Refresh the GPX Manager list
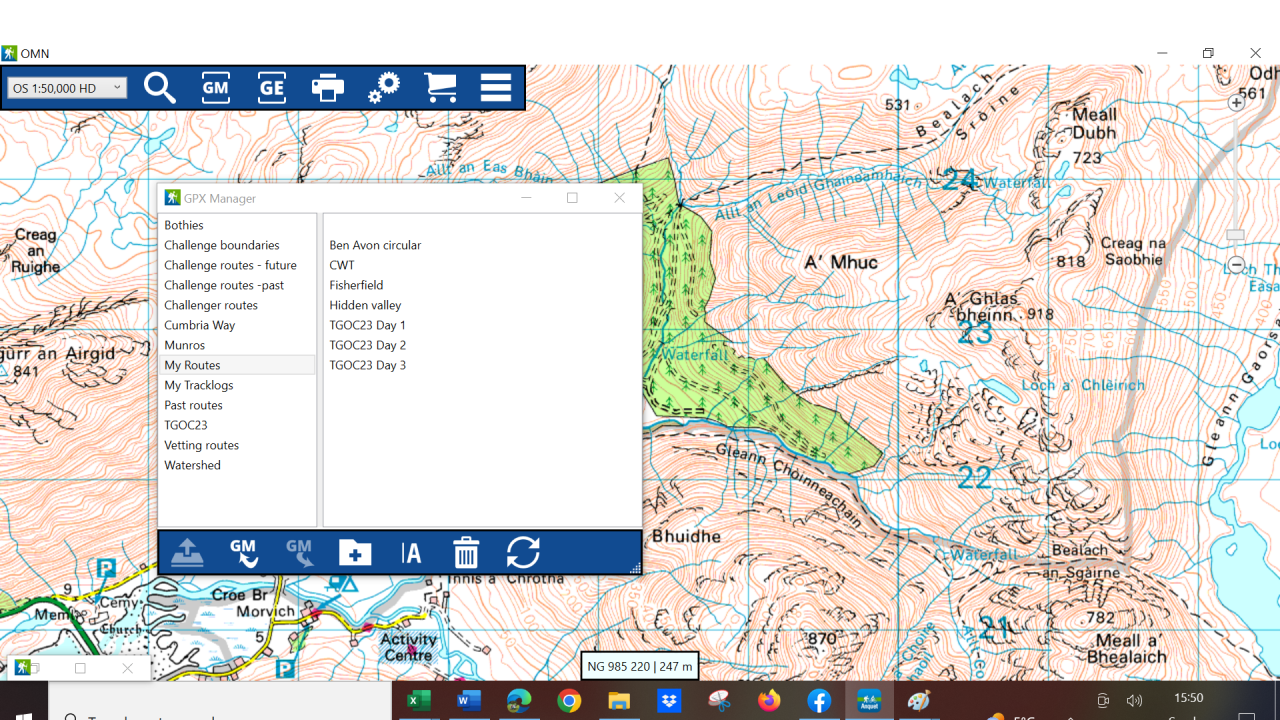 click(523, 552)
